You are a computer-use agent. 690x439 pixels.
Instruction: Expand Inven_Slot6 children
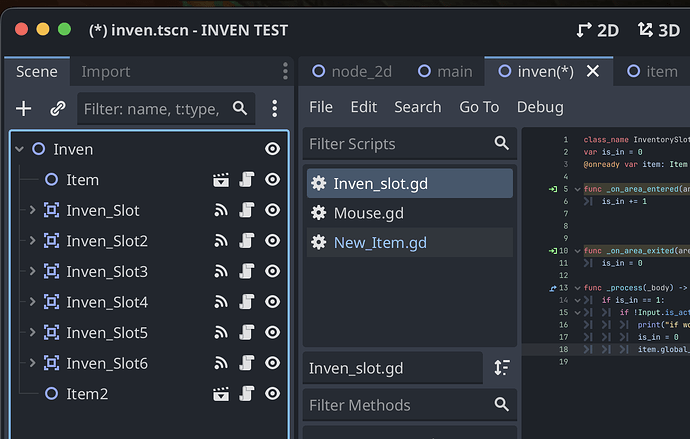(x=32, y=363)
